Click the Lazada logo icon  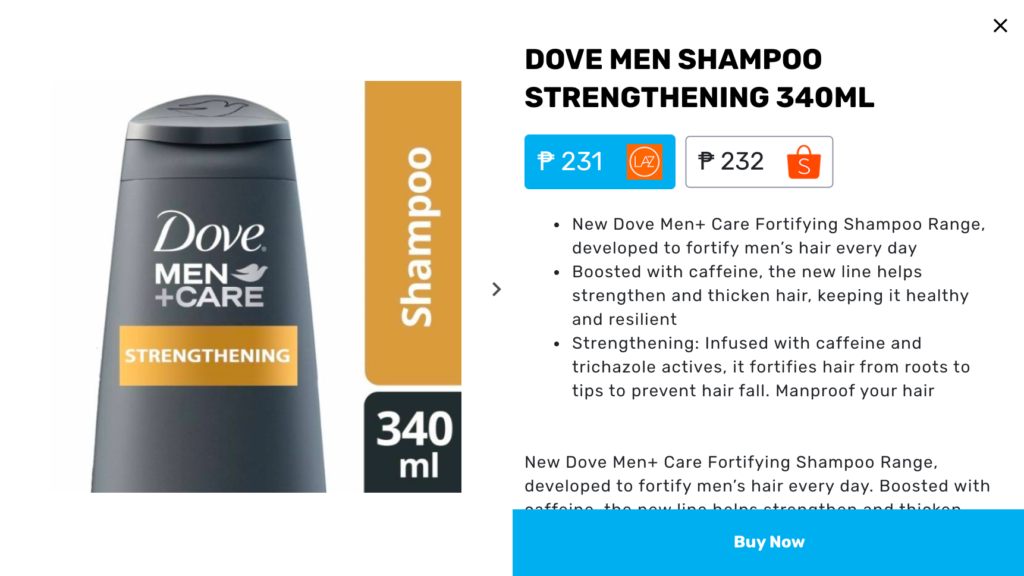(645, 162)
